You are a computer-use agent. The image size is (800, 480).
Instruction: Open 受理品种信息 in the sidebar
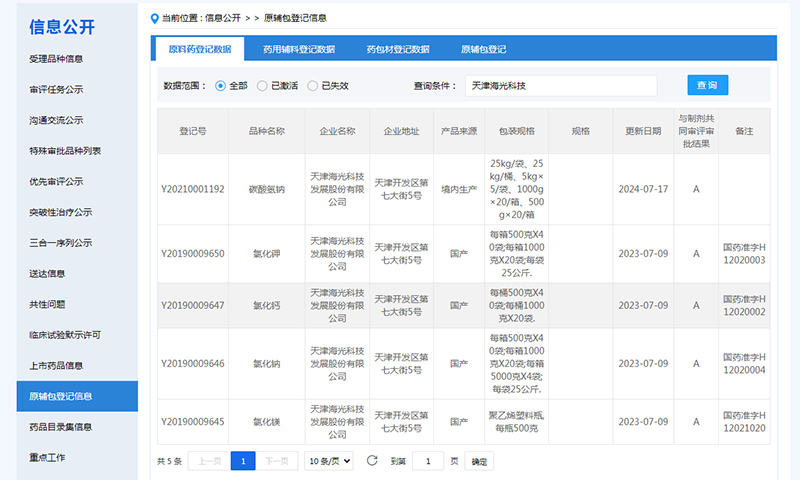click(x=62, y=59)
